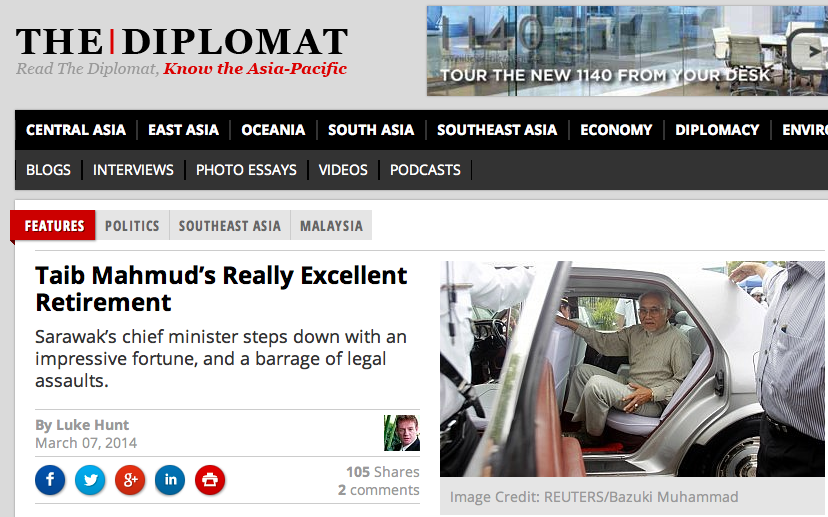Image resolution: width=828 pixels, height=517 pixels.
Task: Share article on Facebook icon
Action: pos(50,480)
